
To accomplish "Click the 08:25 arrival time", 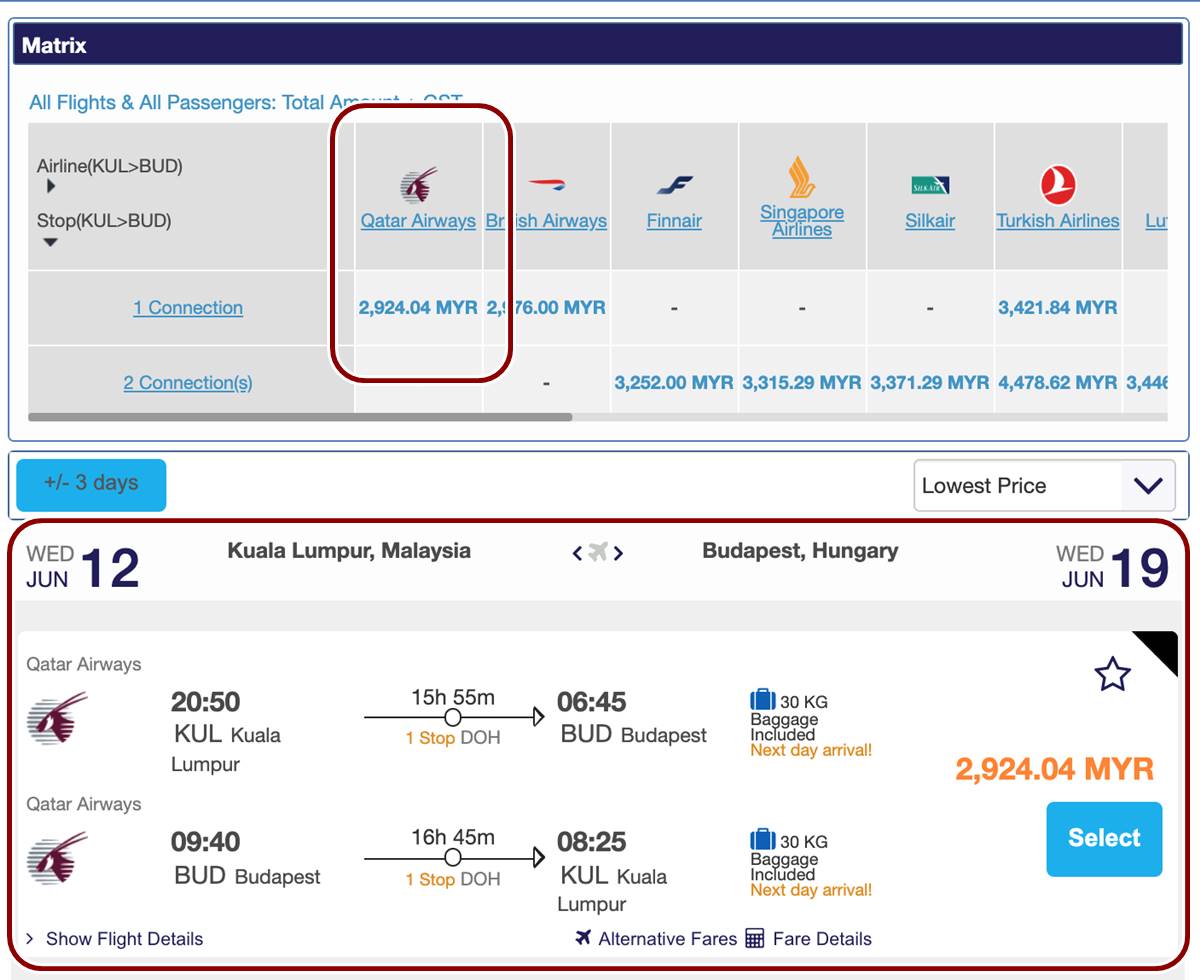I will 592,842.
